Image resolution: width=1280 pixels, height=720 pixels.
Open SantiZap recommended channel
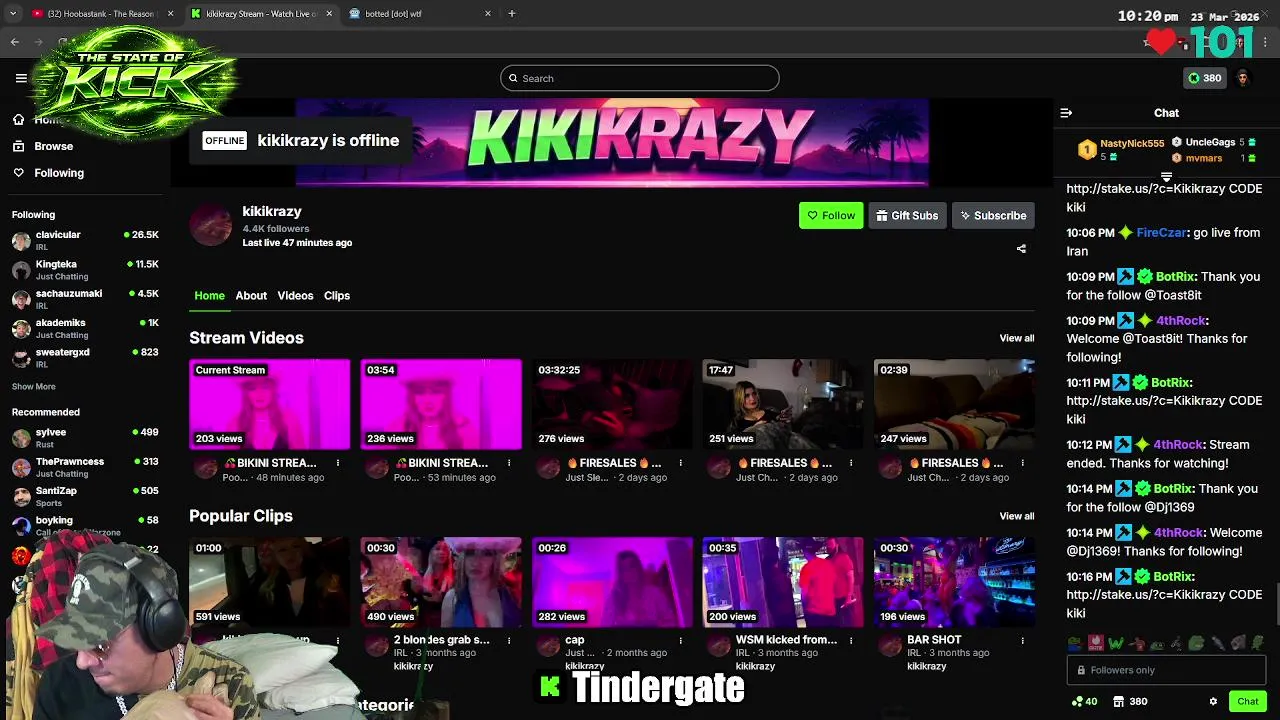pyautogui.click(x=85, y=496)
